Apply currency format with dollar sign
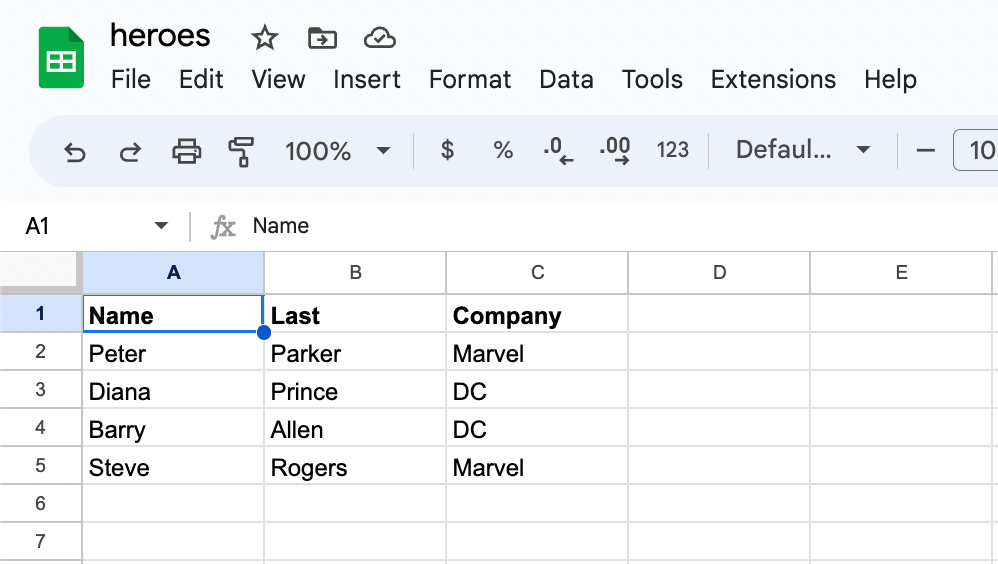998x564 pixels. point(447,150)
